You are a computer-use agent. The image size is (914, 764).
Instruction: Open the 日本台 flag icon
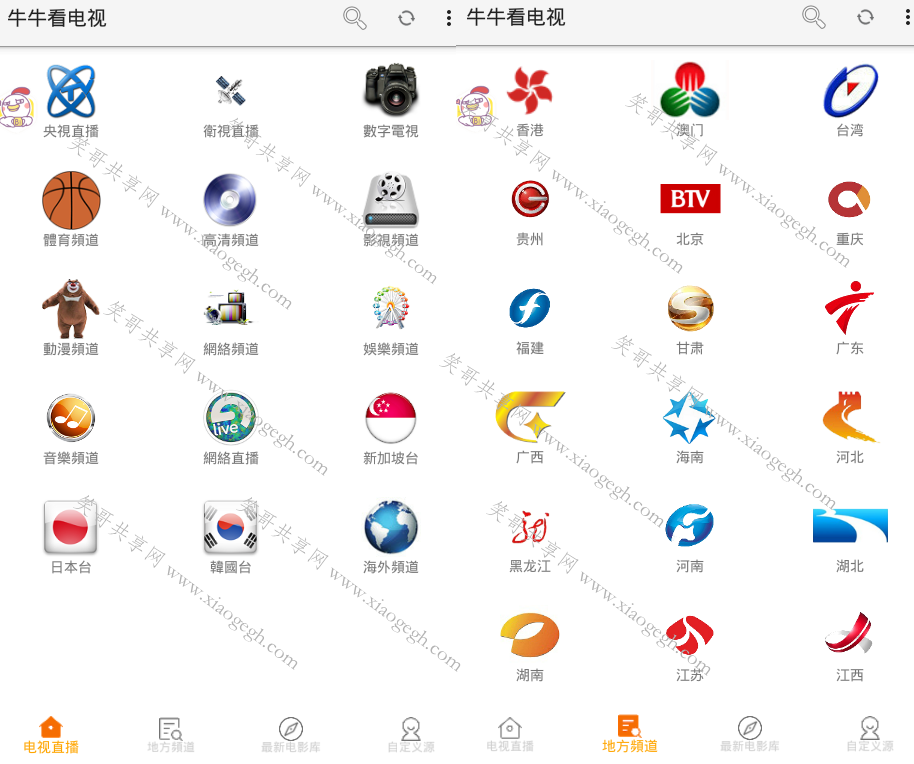pos(71,527)
